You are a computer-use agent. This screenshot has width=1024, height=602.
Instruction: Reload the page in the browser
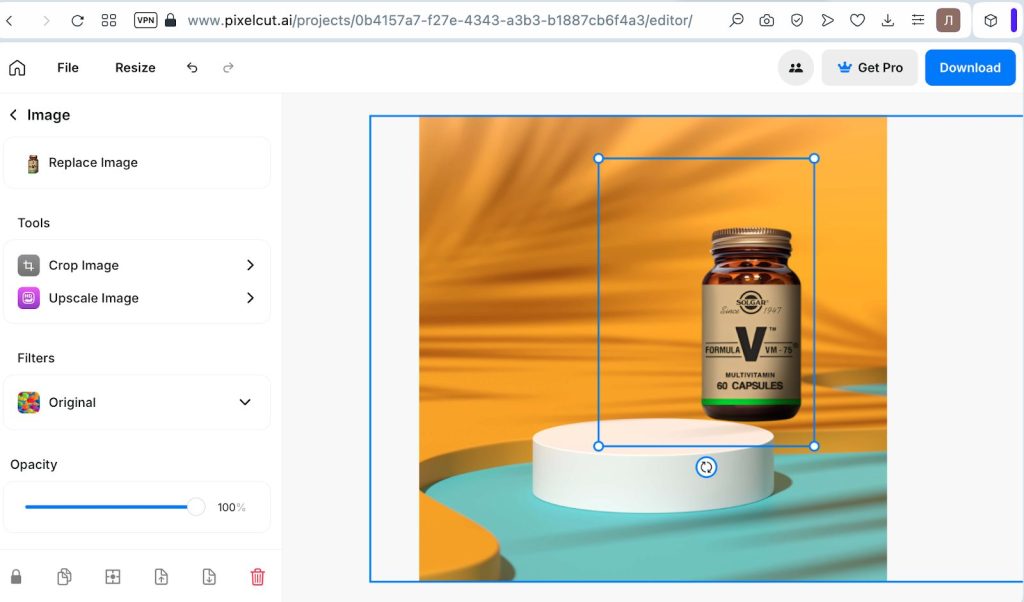click(77, 20)
